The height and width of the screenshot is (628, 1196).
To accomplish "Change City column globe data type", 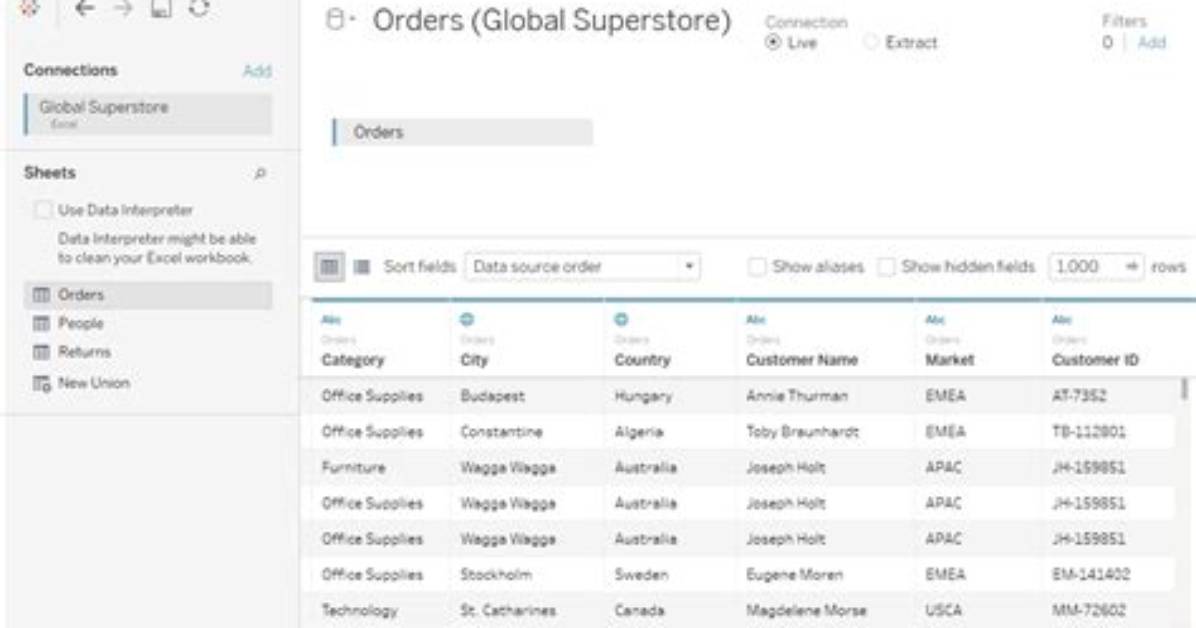I will pos(467,319).
